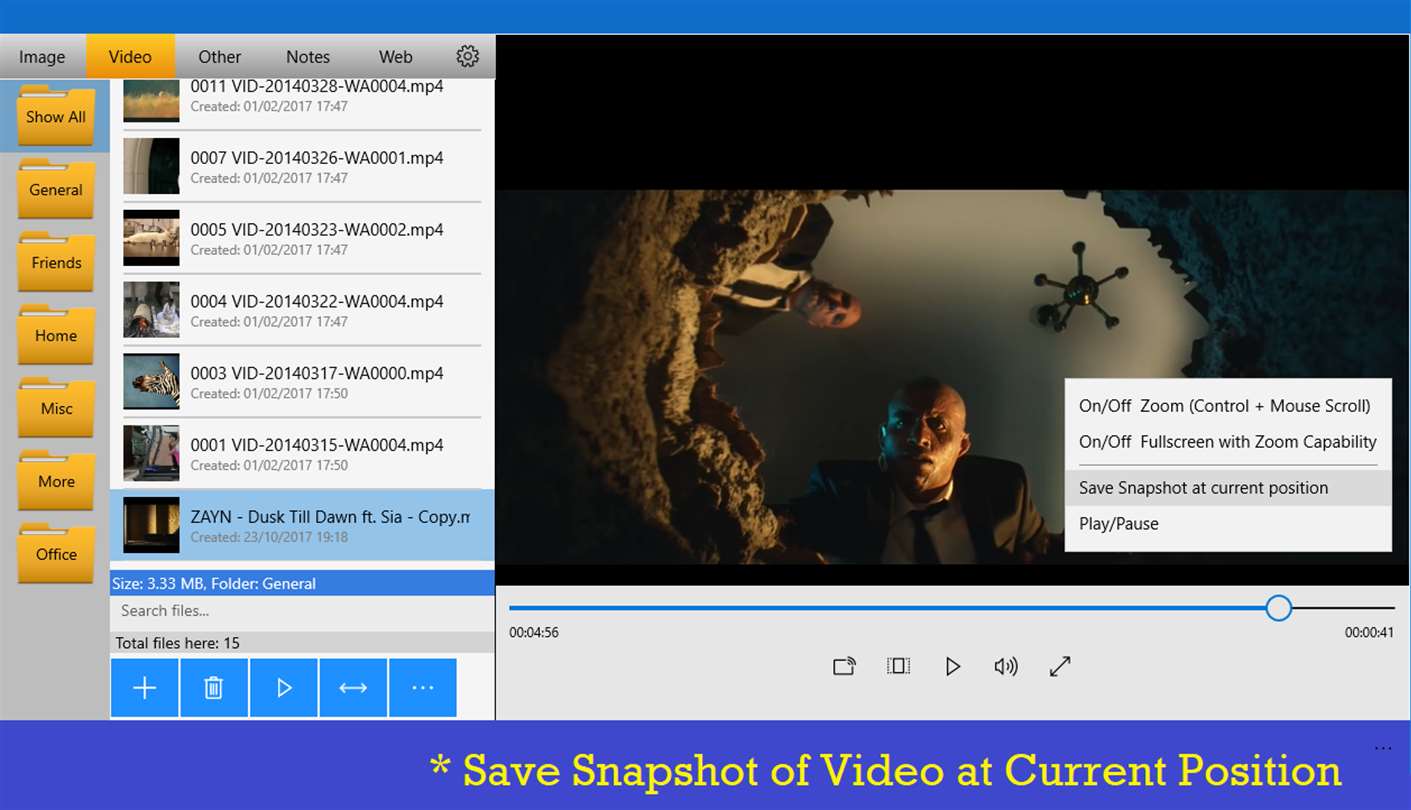Click thumbnail of 0007 VID-20140326-WA0001.mp4

pyautogui.click(x=151, y=166)
